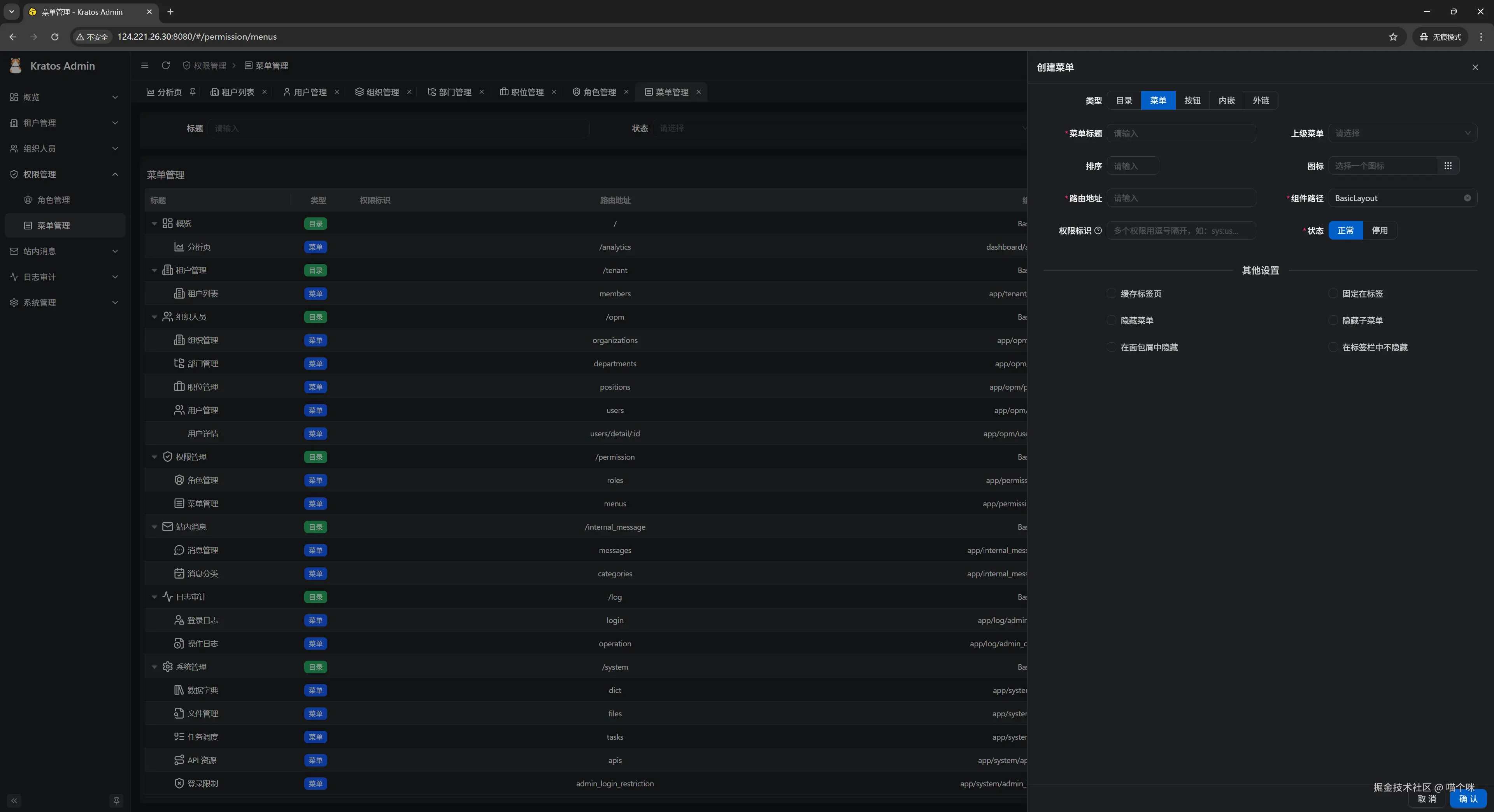
Task: Tick the 固定在标签 checkbox
Action: click(x=1333, y=293)
